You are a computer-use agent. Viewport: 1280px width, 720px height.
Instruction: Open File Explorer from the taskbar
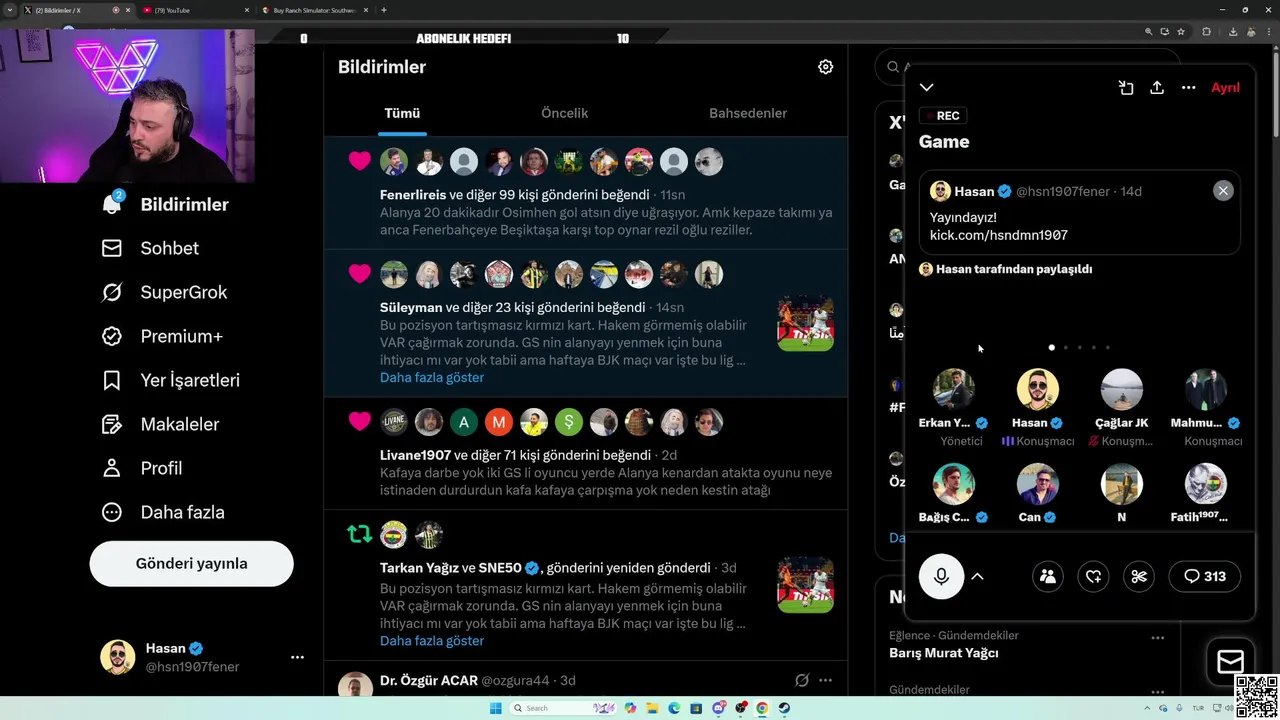pyautogui.click(x=652, y=708)
